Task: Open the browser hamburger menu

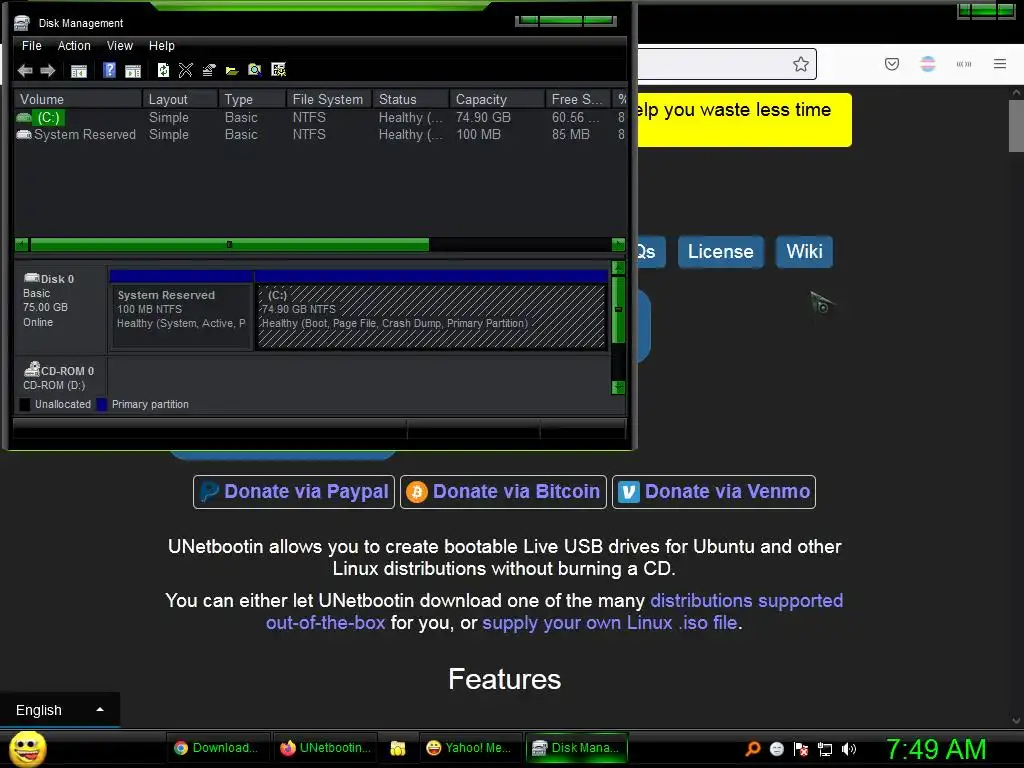Action: [x=1000, y=63]
